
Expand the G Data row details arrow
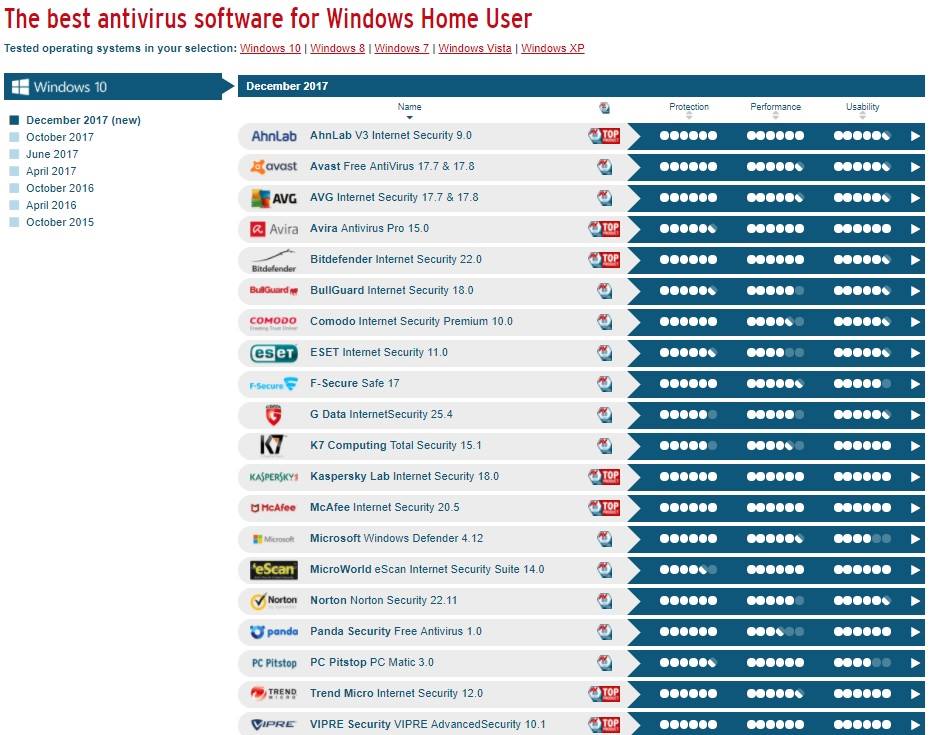[915, 415]
